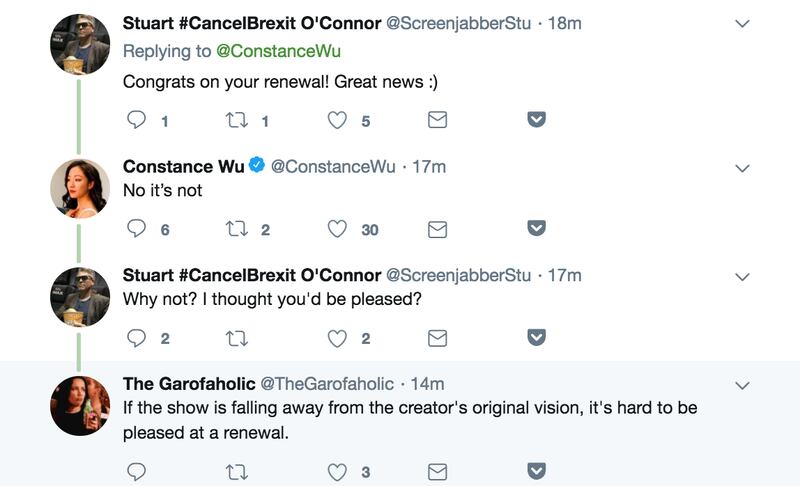Retweet Stuart's congrats on renewal tweet

(237, 120)
